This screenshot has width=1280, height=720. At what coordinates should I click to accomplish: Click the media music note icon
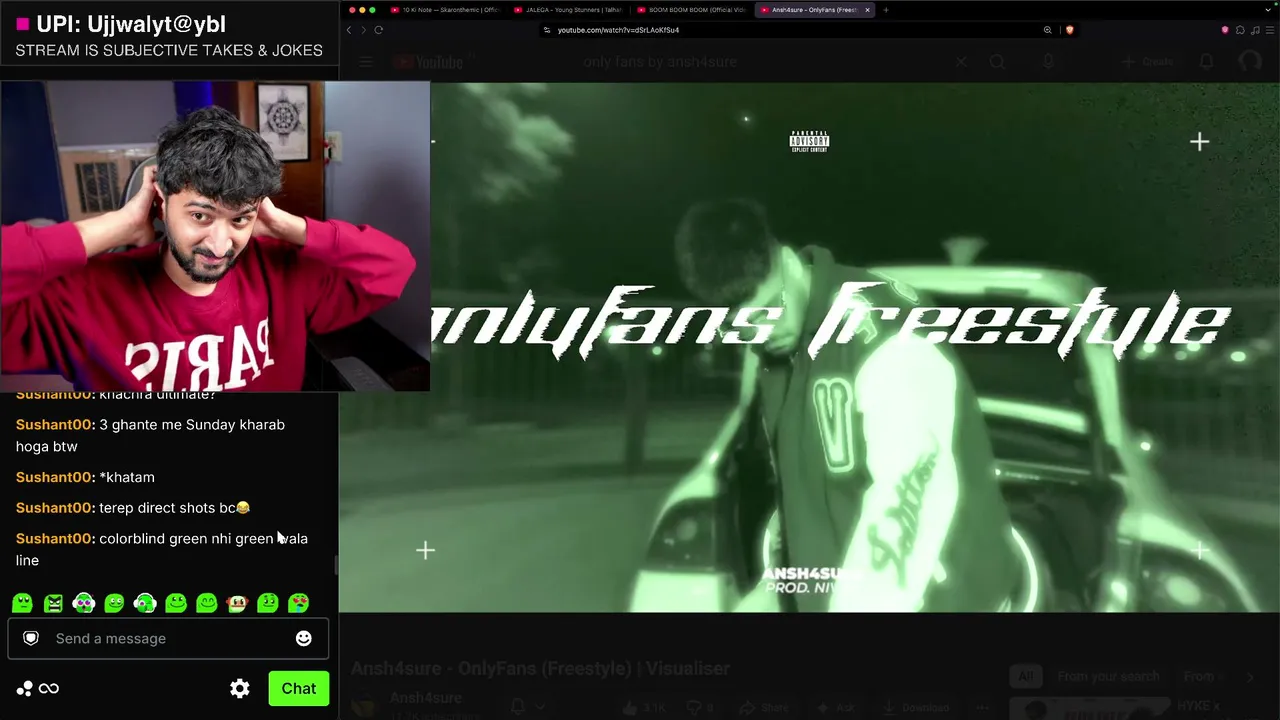click(1254, 30)
